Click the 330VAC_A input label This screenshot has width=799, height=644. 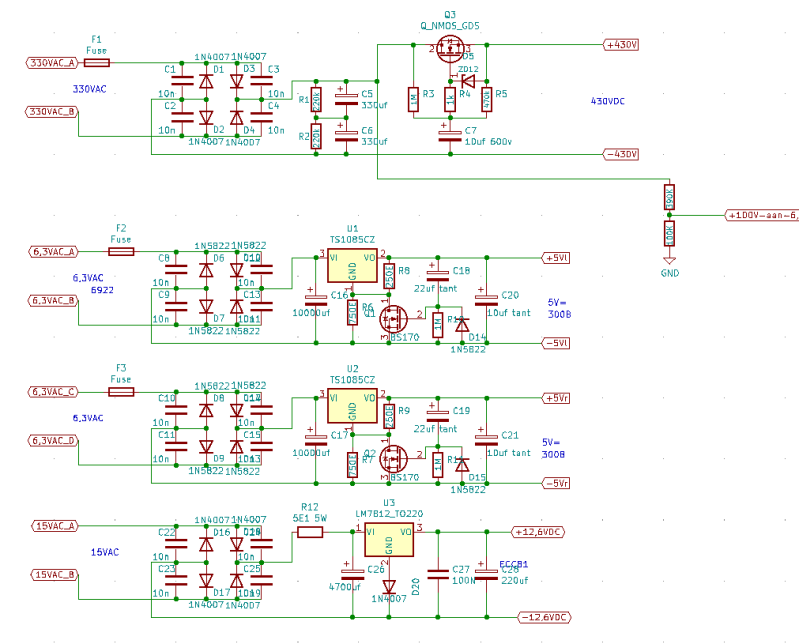pyautogui.click(x=52, y=63)
